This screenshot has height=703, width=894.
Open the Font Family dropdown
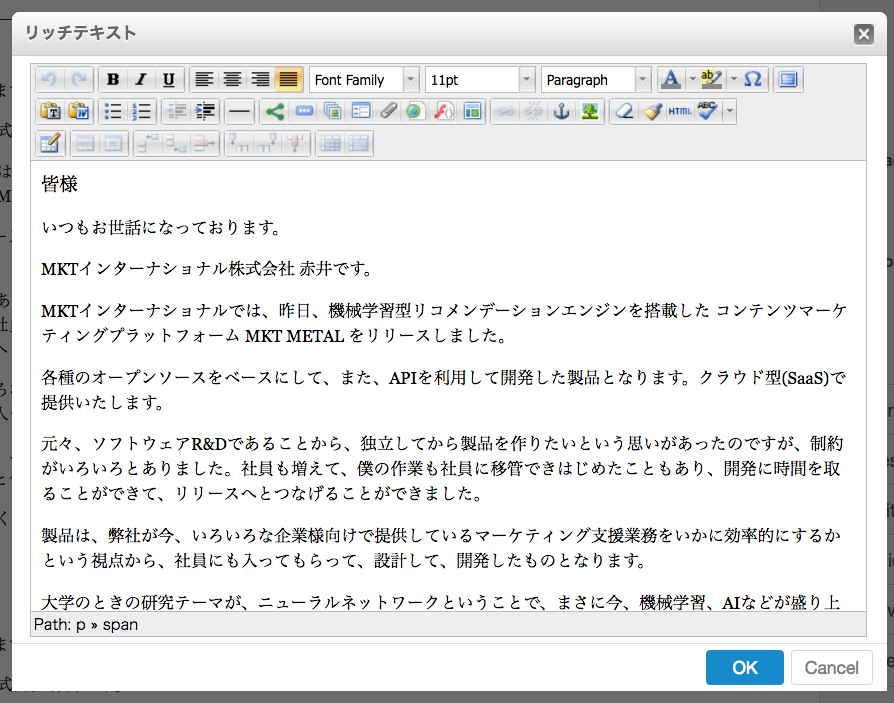pos(364,80)
